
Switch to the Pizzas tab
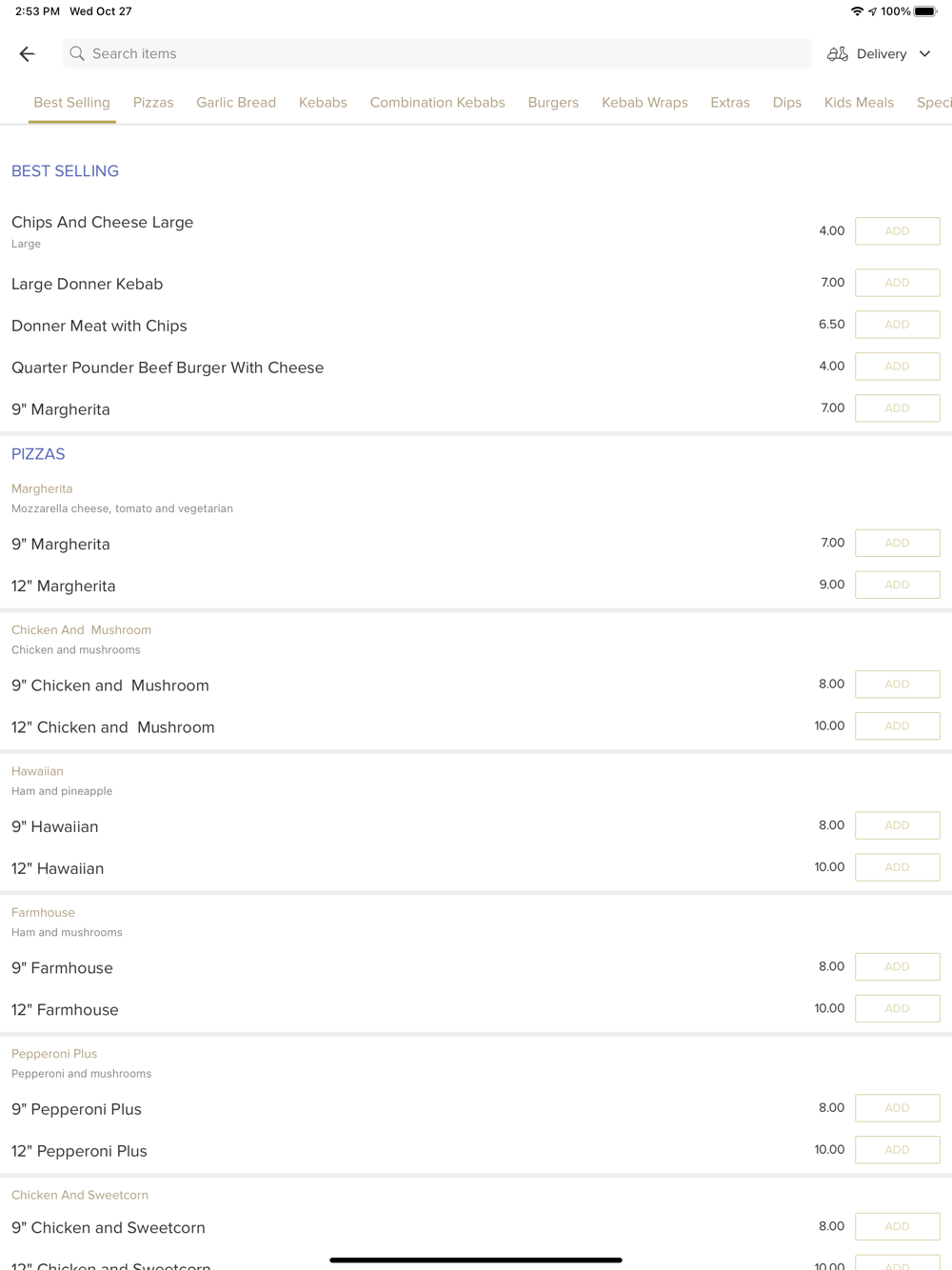(x=153, y=103)
